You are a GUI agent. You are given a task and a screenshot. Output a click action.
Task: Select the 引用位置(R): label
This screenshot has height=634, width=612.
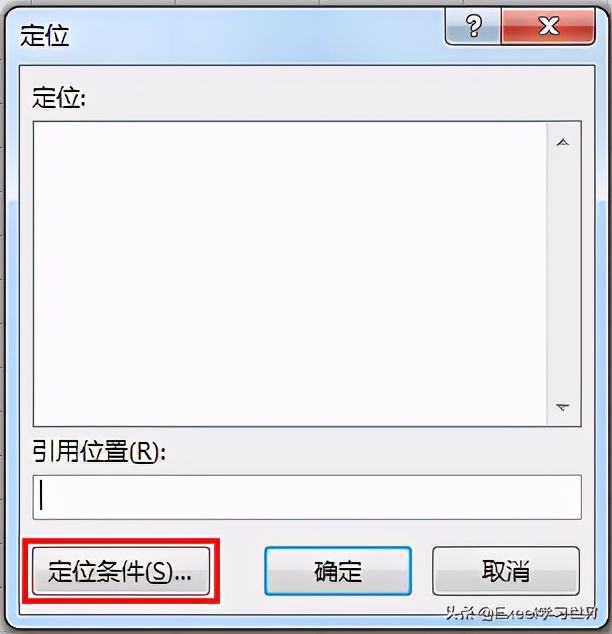99,451
